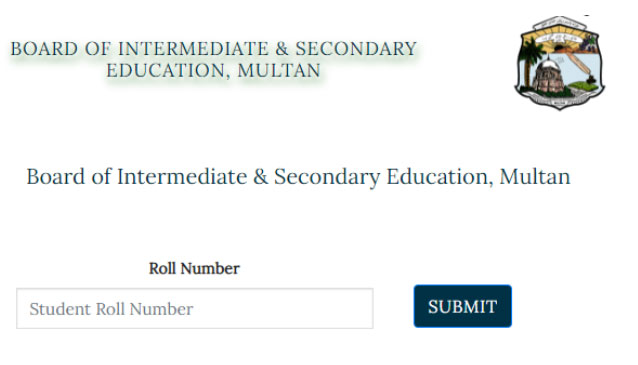Submit the roll number form
Viewport: 638px width, 365px height.
tap(463, 306)
